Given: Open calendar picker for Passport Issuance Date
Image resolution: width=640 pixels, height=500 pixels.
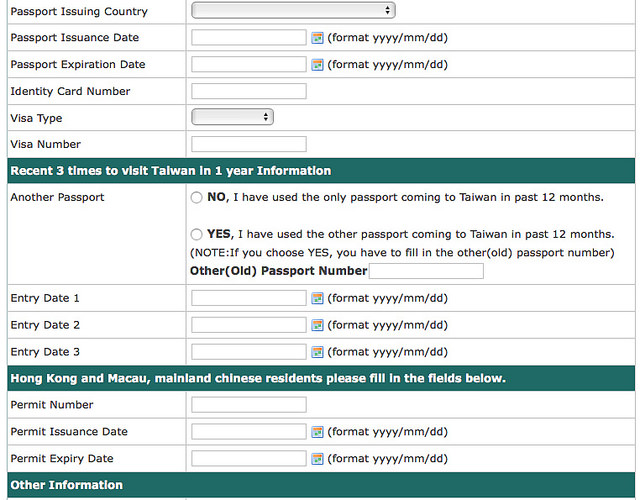Looking at the screenshot, I should 317,38.
